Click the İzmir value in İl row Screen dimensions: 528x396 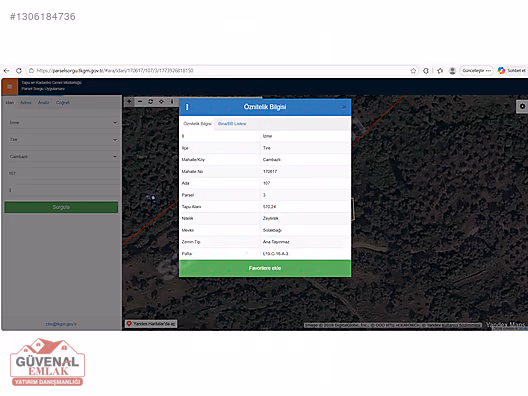pos(267,136)
